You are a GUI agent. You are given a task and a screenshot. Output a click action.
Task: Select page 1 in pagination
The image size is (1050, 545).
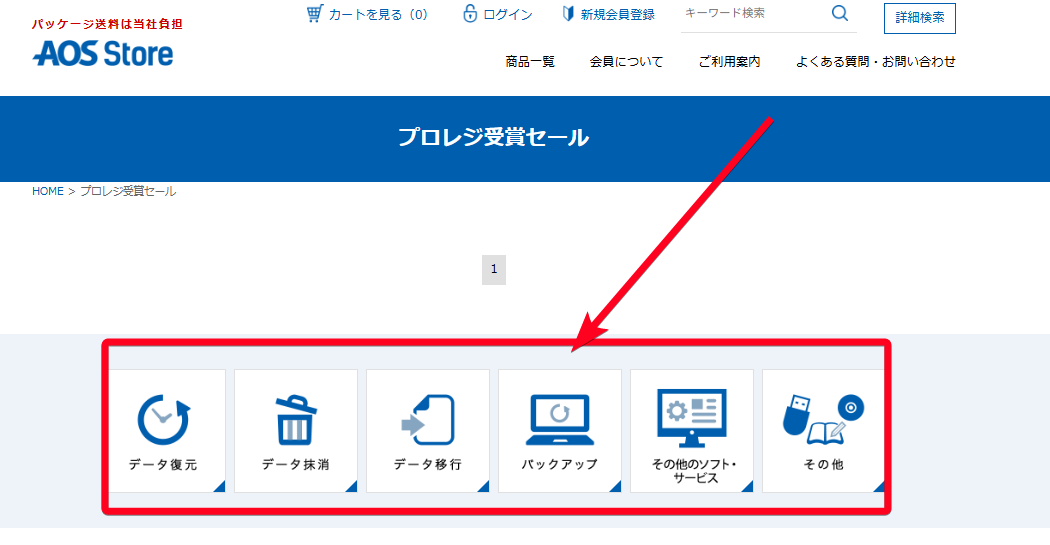tap(494, 269)
